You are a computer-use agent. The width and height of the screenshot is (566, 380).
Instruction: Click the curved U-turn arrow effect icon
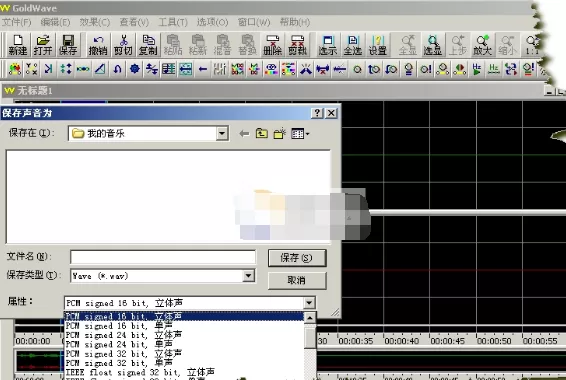pos(117,69)
